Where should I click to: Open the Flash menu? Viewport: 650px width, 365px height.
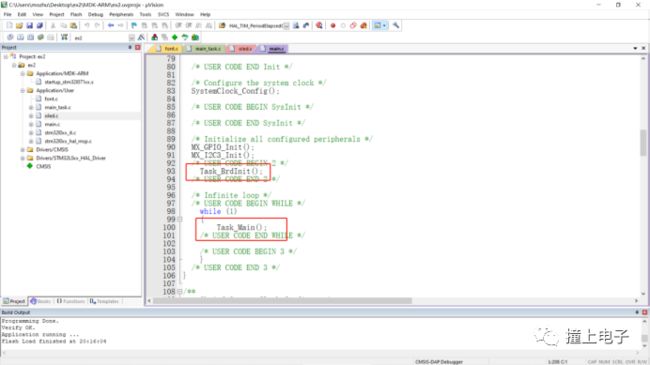click(76, 15)
